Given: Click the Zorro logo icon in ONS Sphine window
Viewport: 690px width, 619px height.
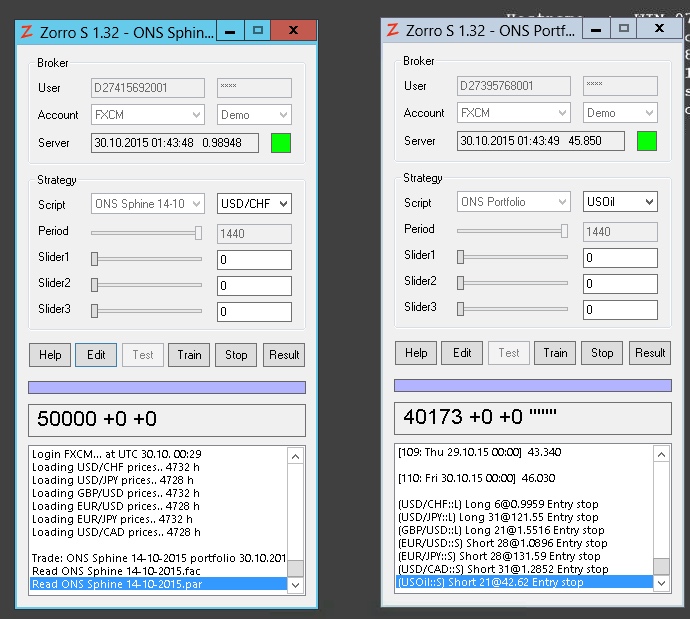Looking at the screenshot, I should [x=27, y=31].
